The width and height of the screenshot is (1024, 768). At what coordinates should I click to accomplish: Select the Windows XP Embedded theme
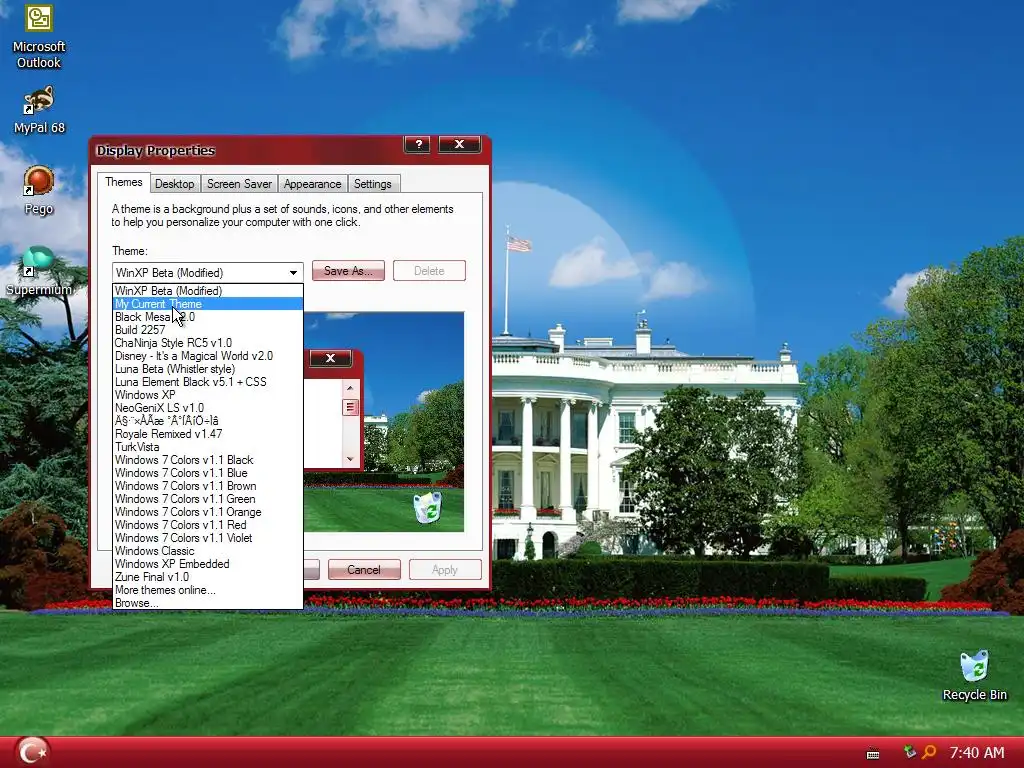pos(208,564)
